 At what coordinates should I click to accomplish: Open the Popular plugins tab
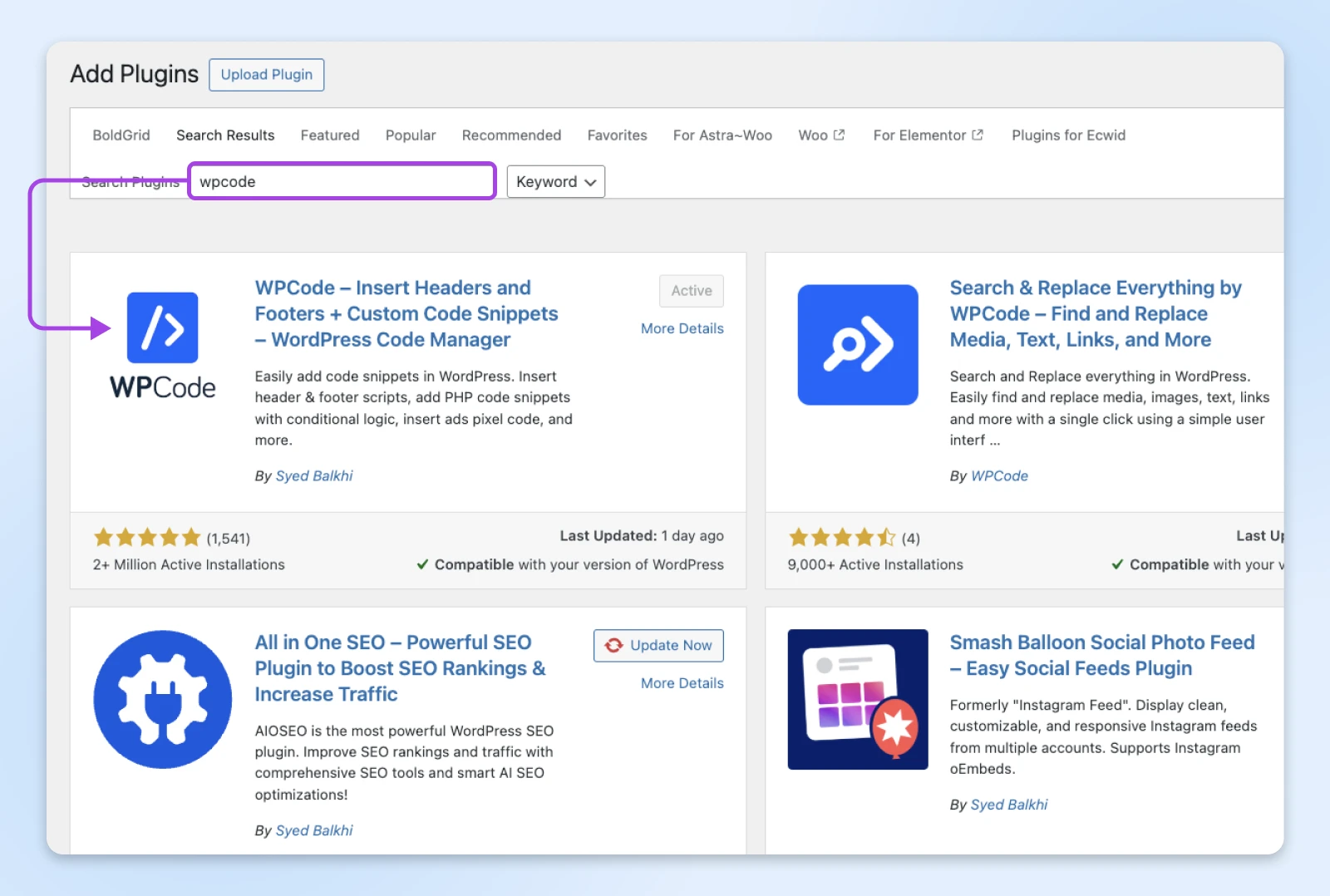coord(411,135)
